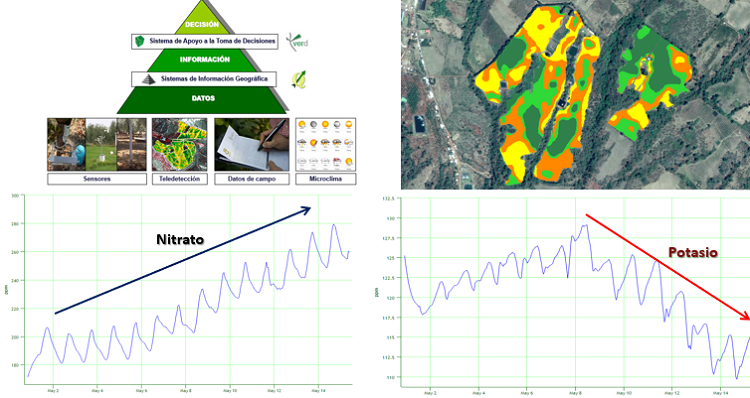Open the remote sensing map thumbnail
Screen dimensions: 750x398
tap(179, 144)
